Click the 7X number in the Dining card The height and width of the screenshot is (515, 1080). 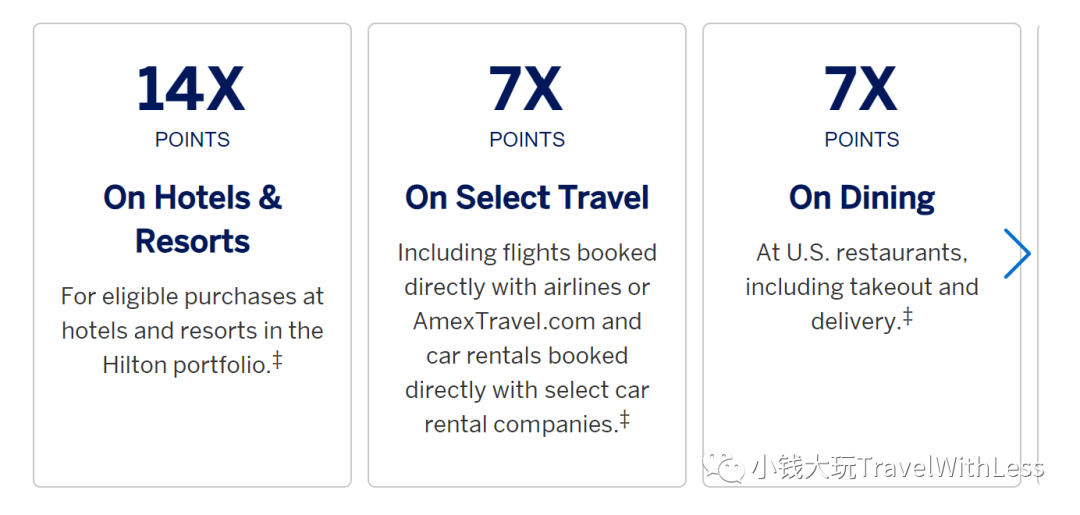tap(861, 89)
